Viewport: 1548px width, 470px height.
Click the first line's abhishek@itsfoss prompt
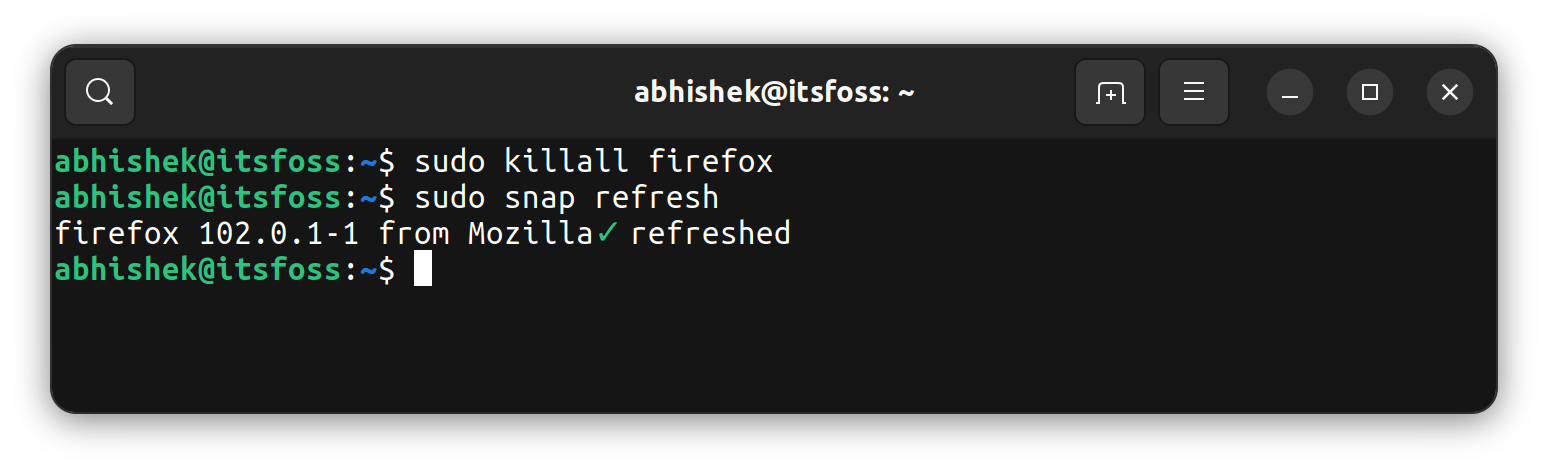point(198,162)
